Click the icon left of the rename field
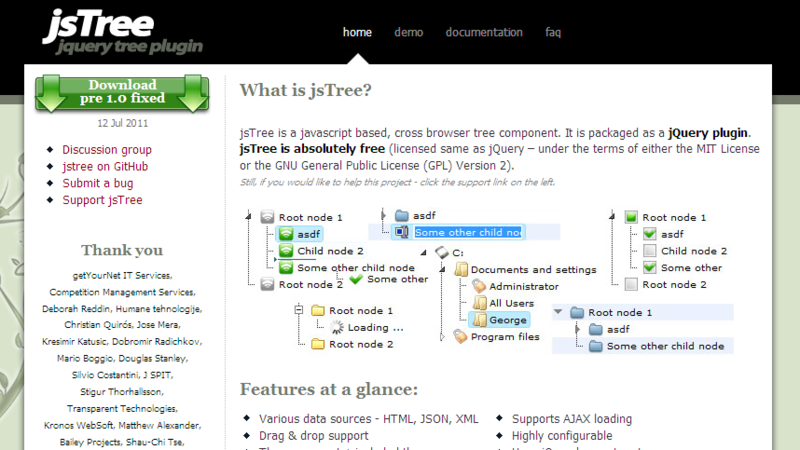 pyautogui.click(x=402, y=232)
